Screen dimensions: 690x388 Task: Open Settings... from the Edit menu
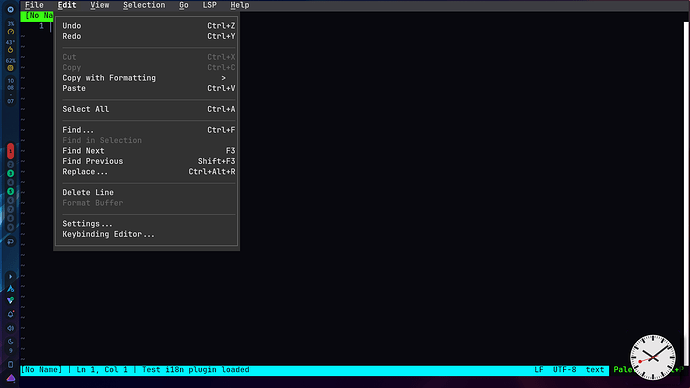pyautogui.click(x=148, y=223)
